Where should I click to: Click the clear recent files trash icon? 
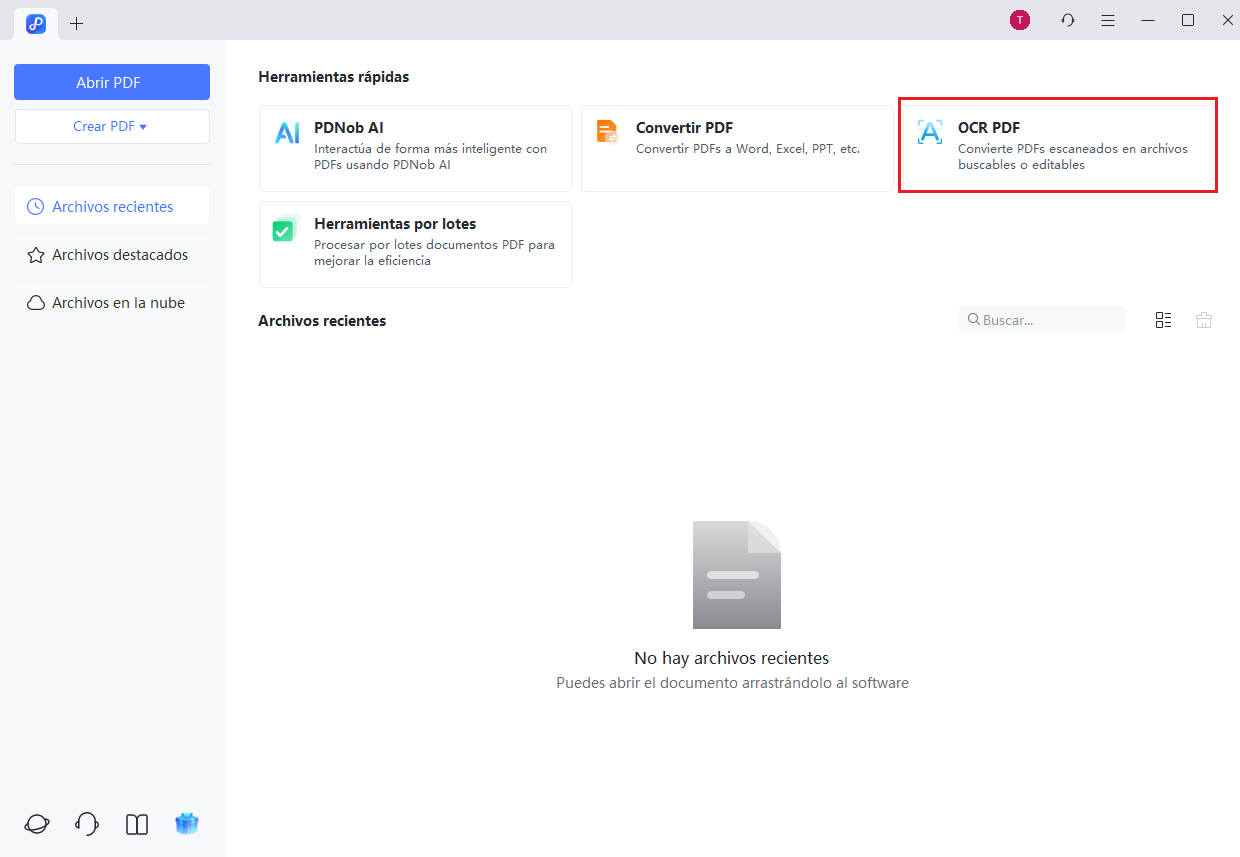pyautogui.click(x=1204, y=320)
